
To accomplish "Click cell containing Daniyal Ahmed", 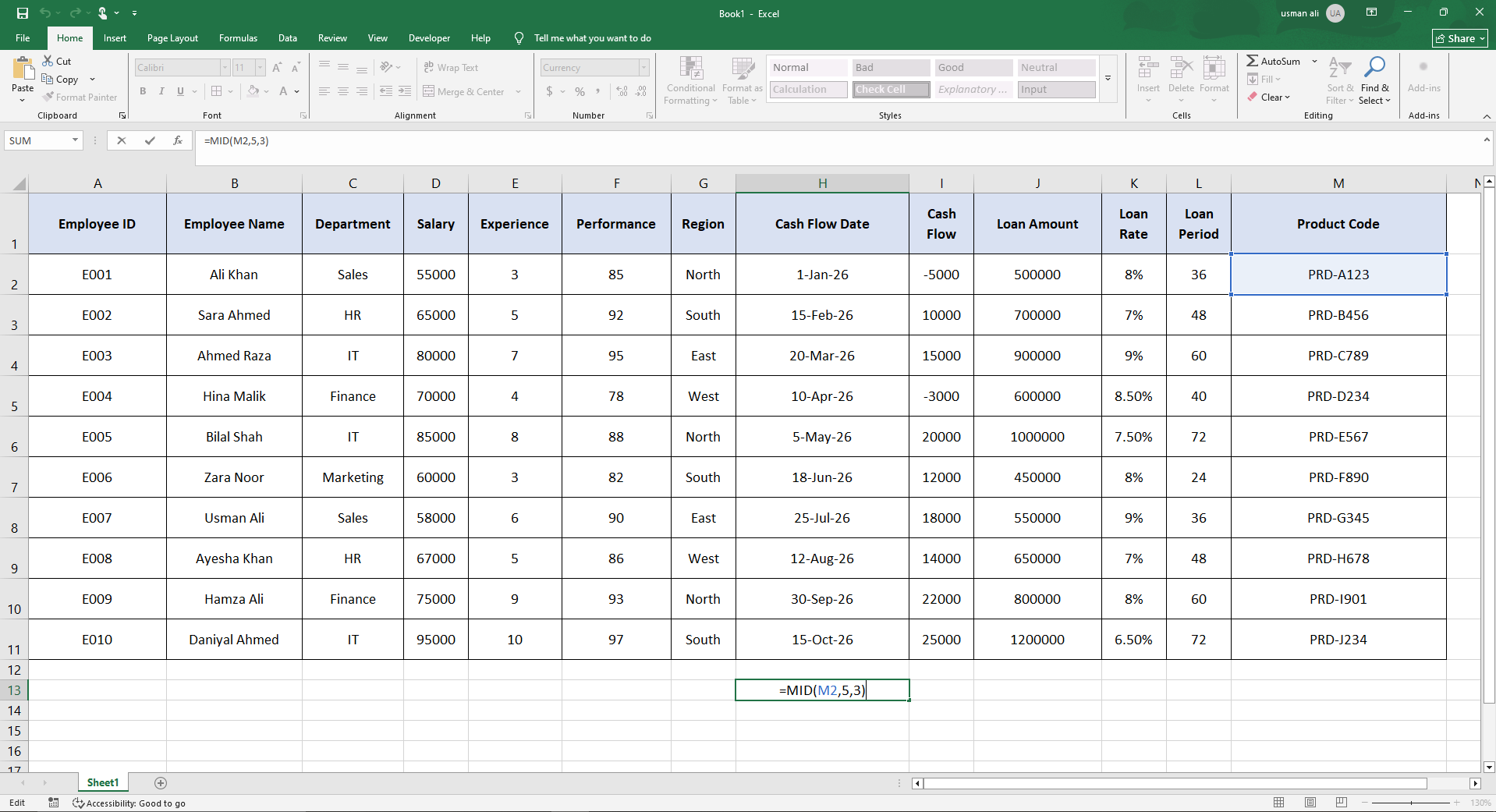I will pos(234,640).
